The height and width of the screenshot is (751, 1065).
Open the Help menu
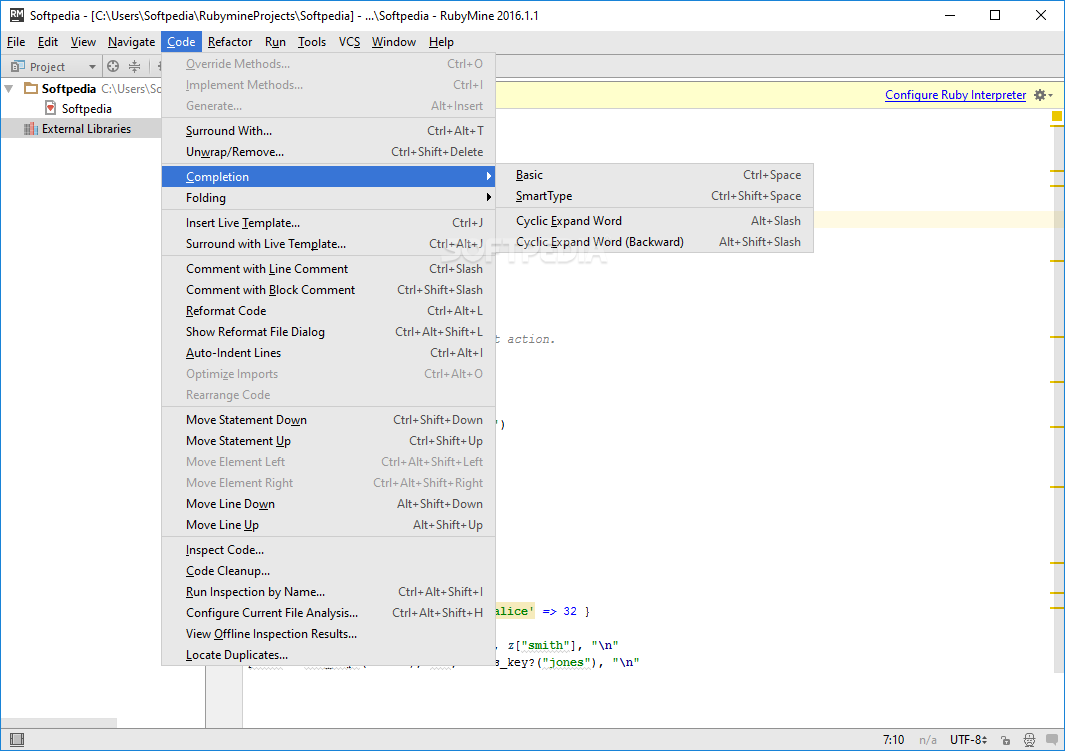(441, 42)
